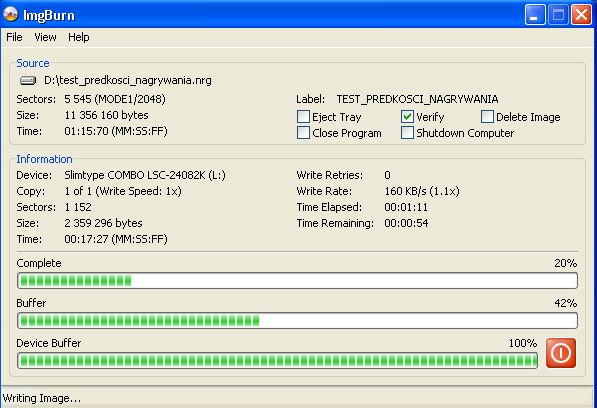Tick the Delete Image checkbox
The height and width of the screenshot is (408, 597).
pyautogui.click(x=487, y=116)
